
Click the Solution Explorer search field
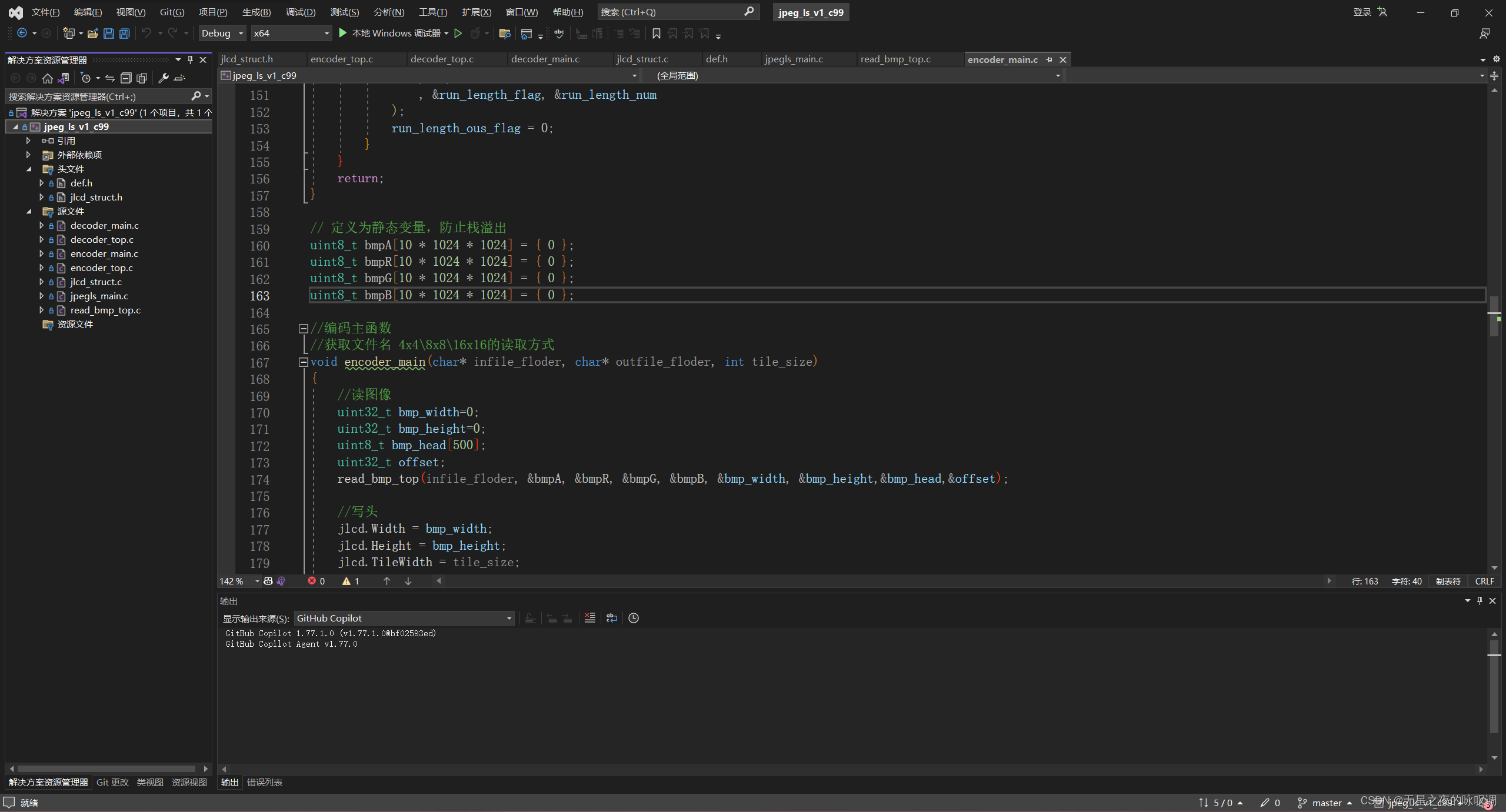(x=108, y=96)
